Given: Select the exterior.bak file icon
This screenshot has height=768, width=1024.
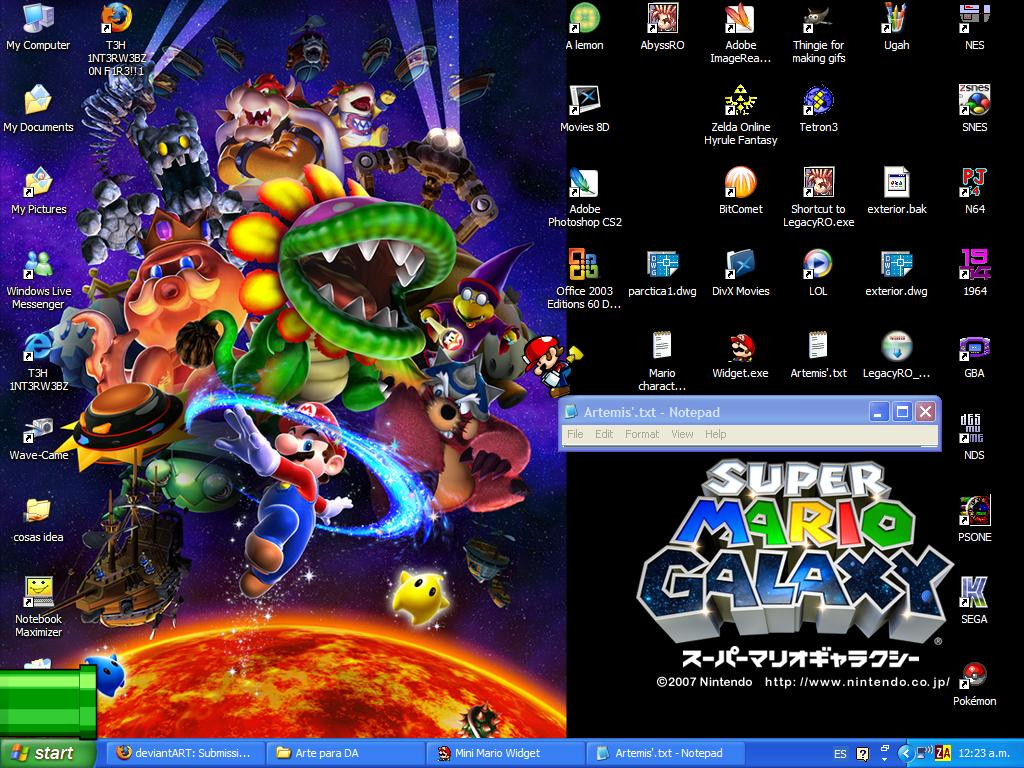Looking at the screenshot, I should pyautogui.click(x=896, y=183).
